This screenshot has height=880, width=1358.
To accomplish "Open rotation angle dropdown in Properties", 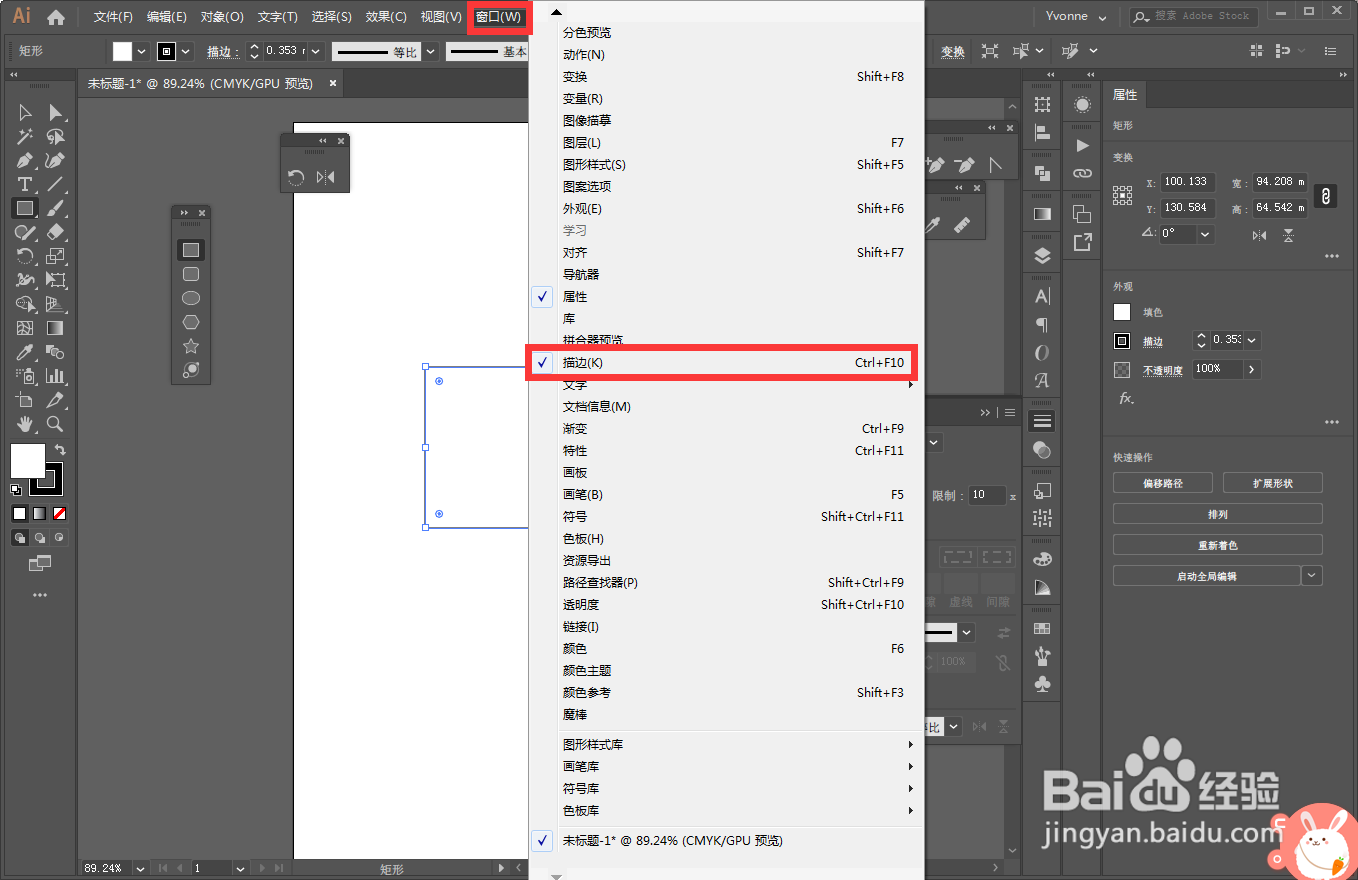I will click(x=1205, y=234).
